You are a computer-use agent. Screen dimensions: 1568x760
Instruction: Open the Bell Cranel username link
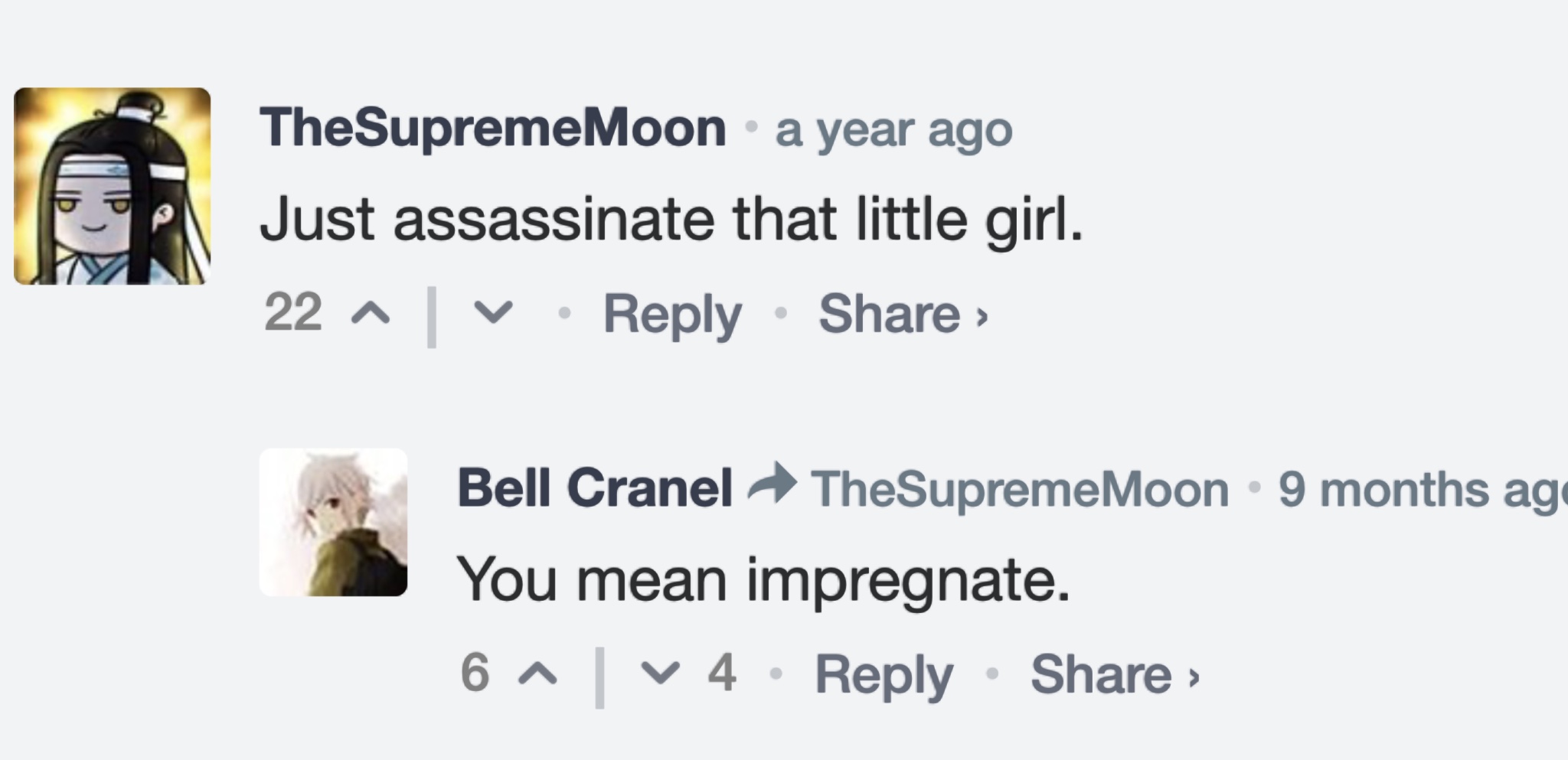click(x=594, y=488)
